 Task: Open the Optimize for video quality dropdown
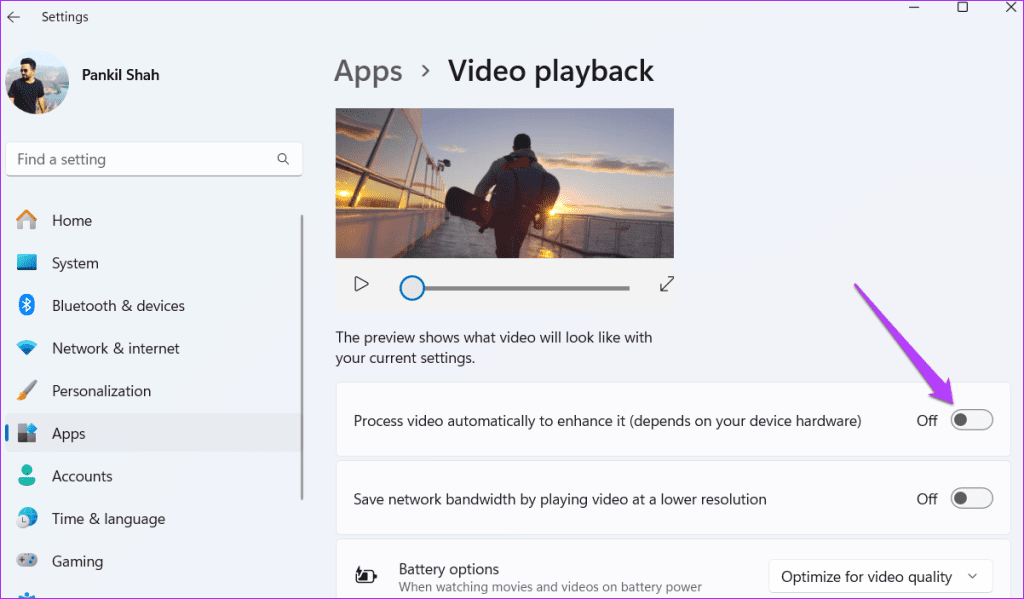(880, 576)
